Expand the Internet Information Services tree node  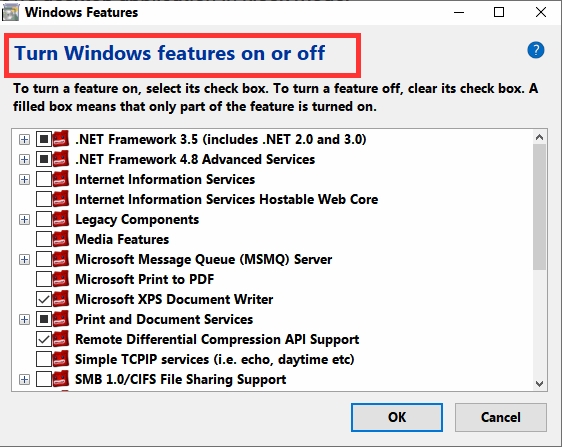coord(24,179)
